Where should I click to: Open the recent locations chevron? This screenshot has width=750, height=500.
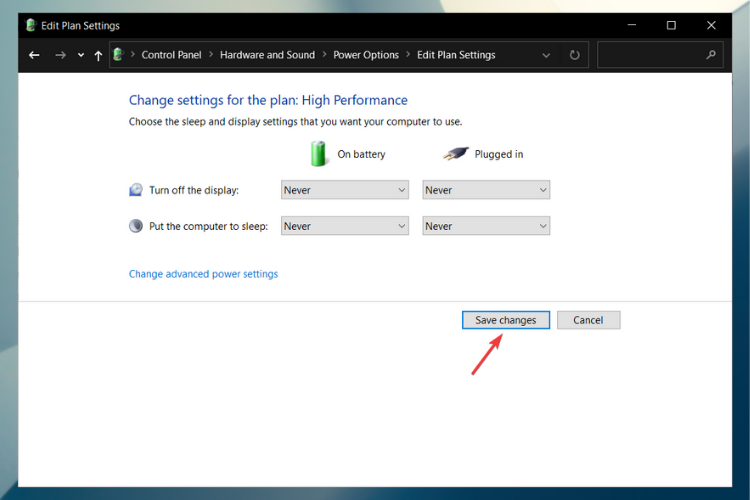tap(81, 56)
